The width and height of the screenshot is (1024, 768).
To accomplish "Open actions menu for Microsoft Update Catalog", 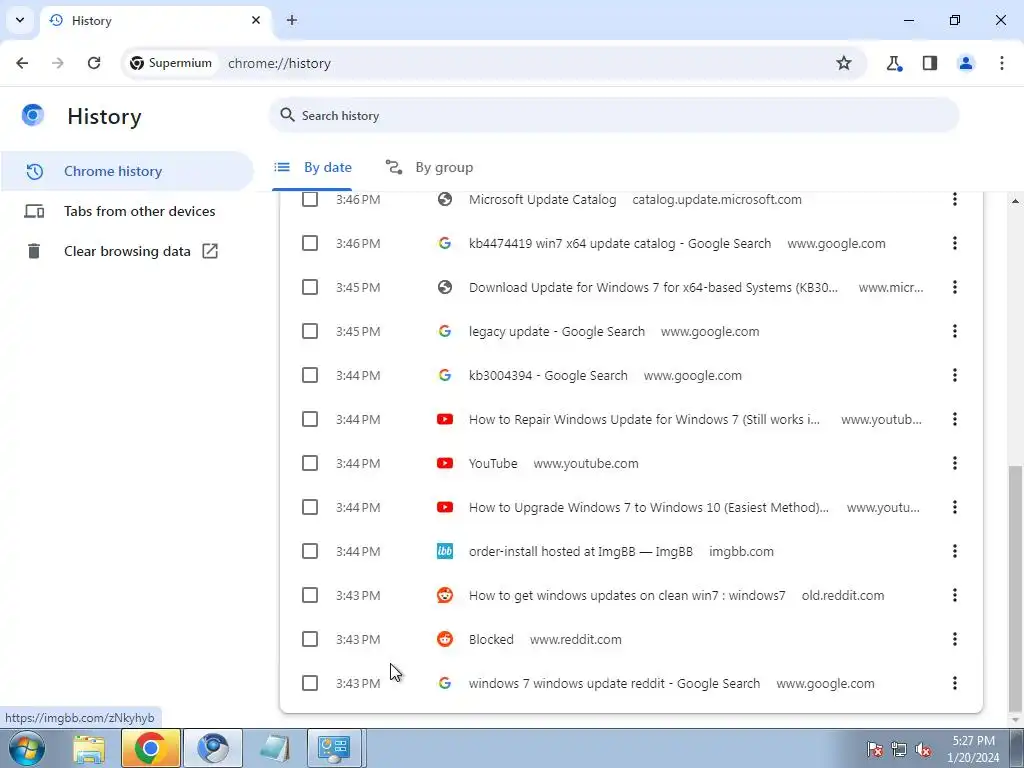I will [955, 199].
